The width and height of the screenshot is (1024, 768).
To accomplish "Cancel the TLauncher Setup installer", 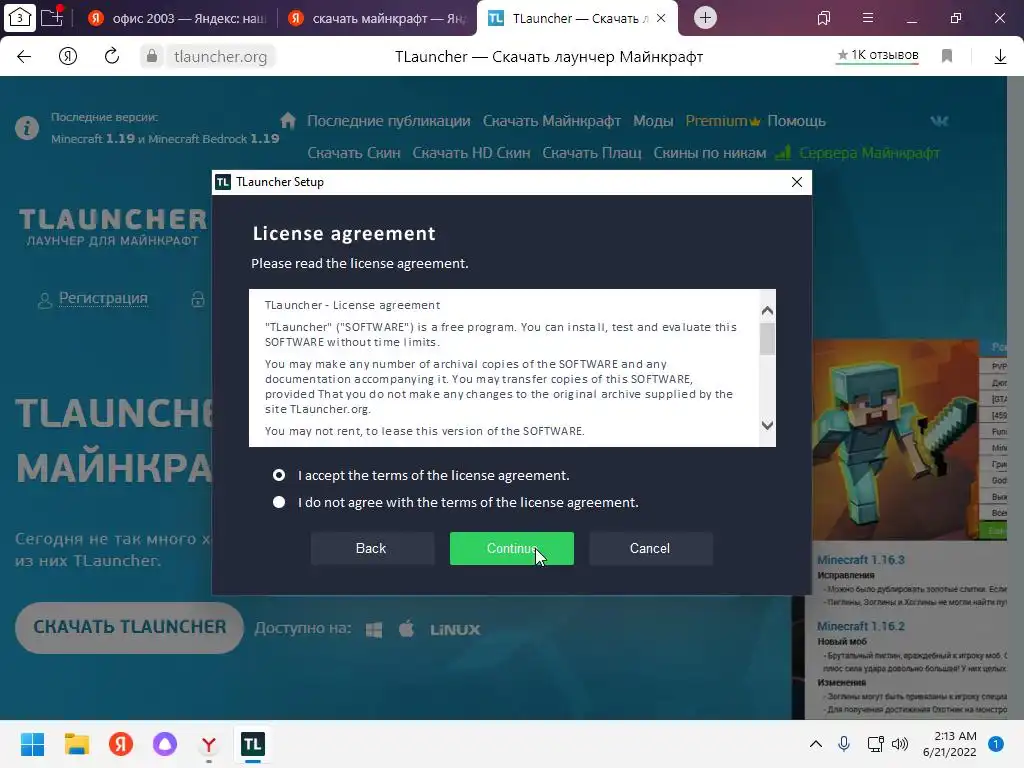I will (650, 549).
